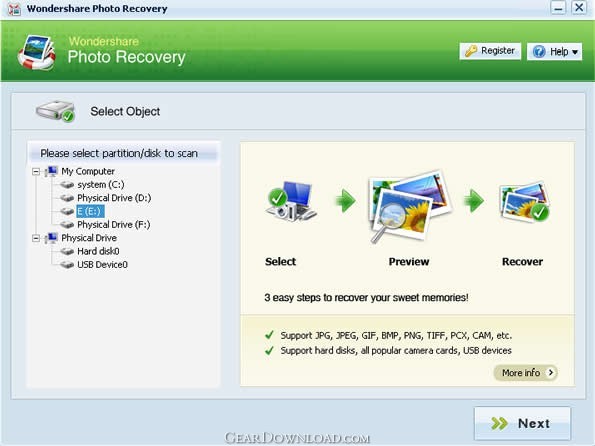Select Physical Drive (D:) in the tree
This screenshot has width=595, height=446.
tap(114, 198)
